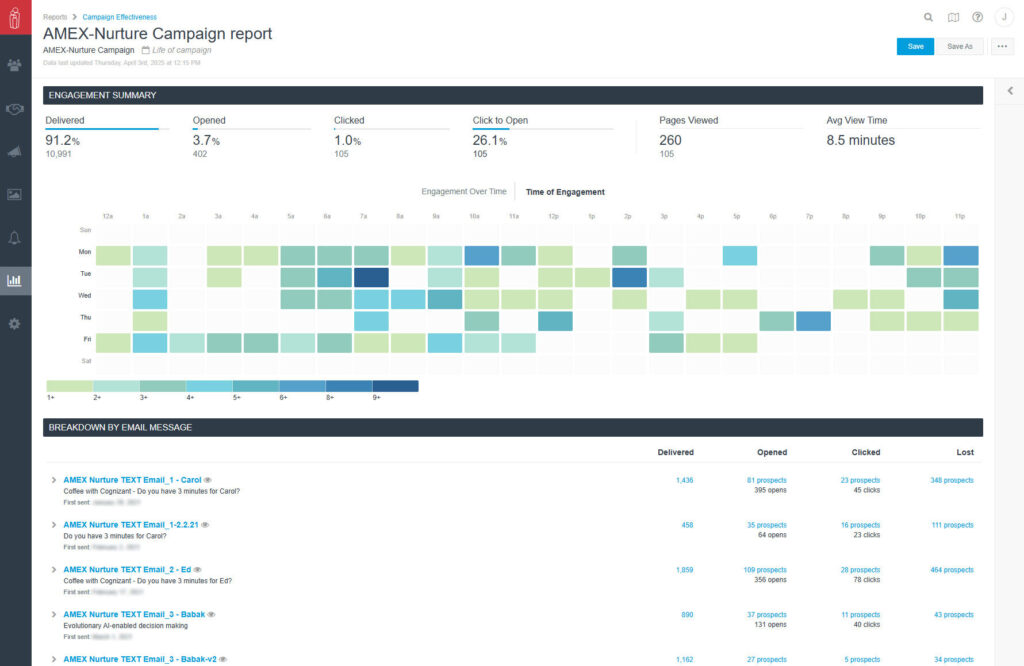Click eye icon next to Email_3 - Babak

click(x=211, y=614)
